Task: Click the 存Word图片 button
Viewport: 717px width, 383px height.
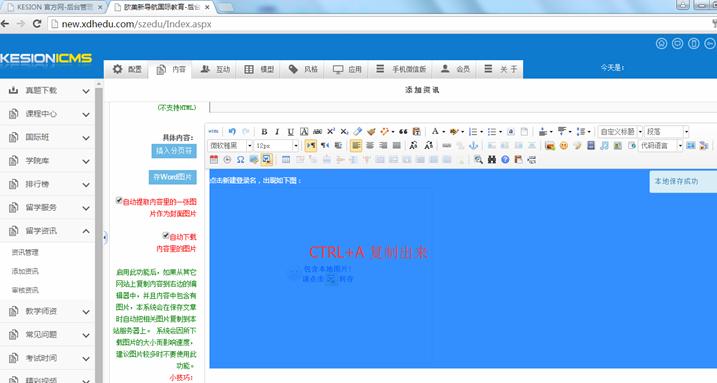Action: pyautogui.click(x=172, y=177)
